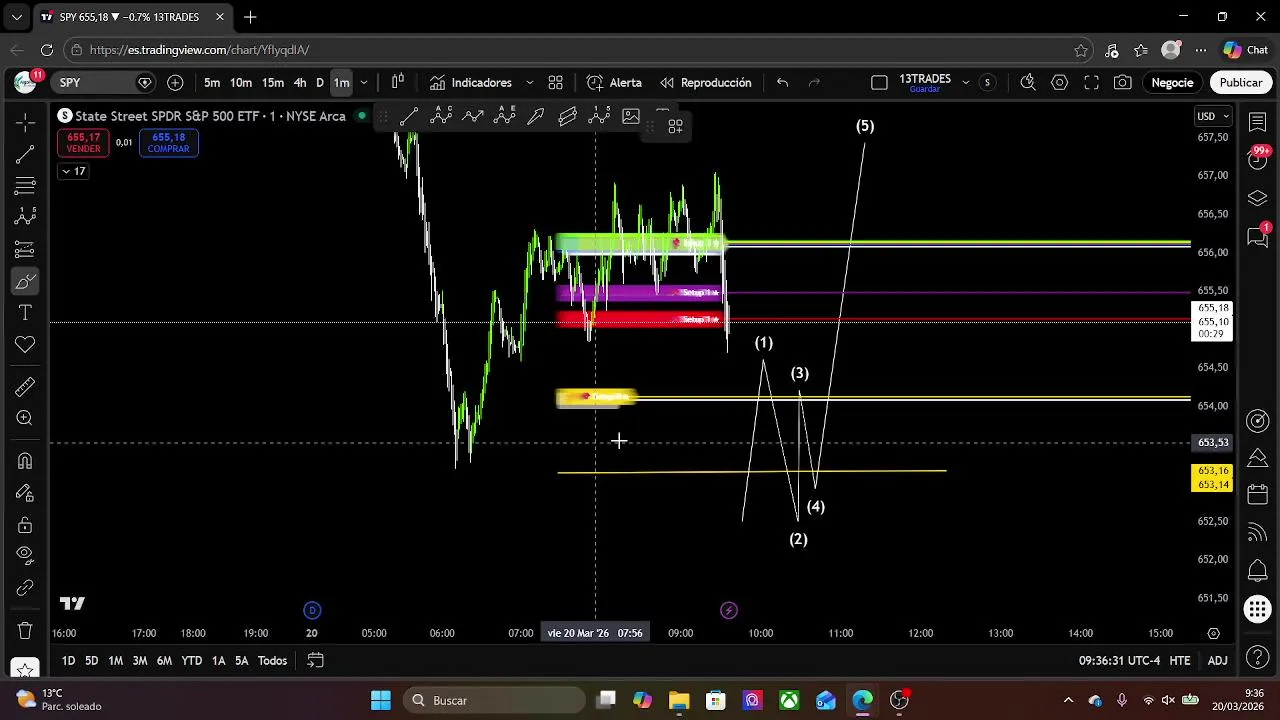Expand the indicator favorites dropdown chevron
This screenshot has height=720, width=1280.
[529, 83]
